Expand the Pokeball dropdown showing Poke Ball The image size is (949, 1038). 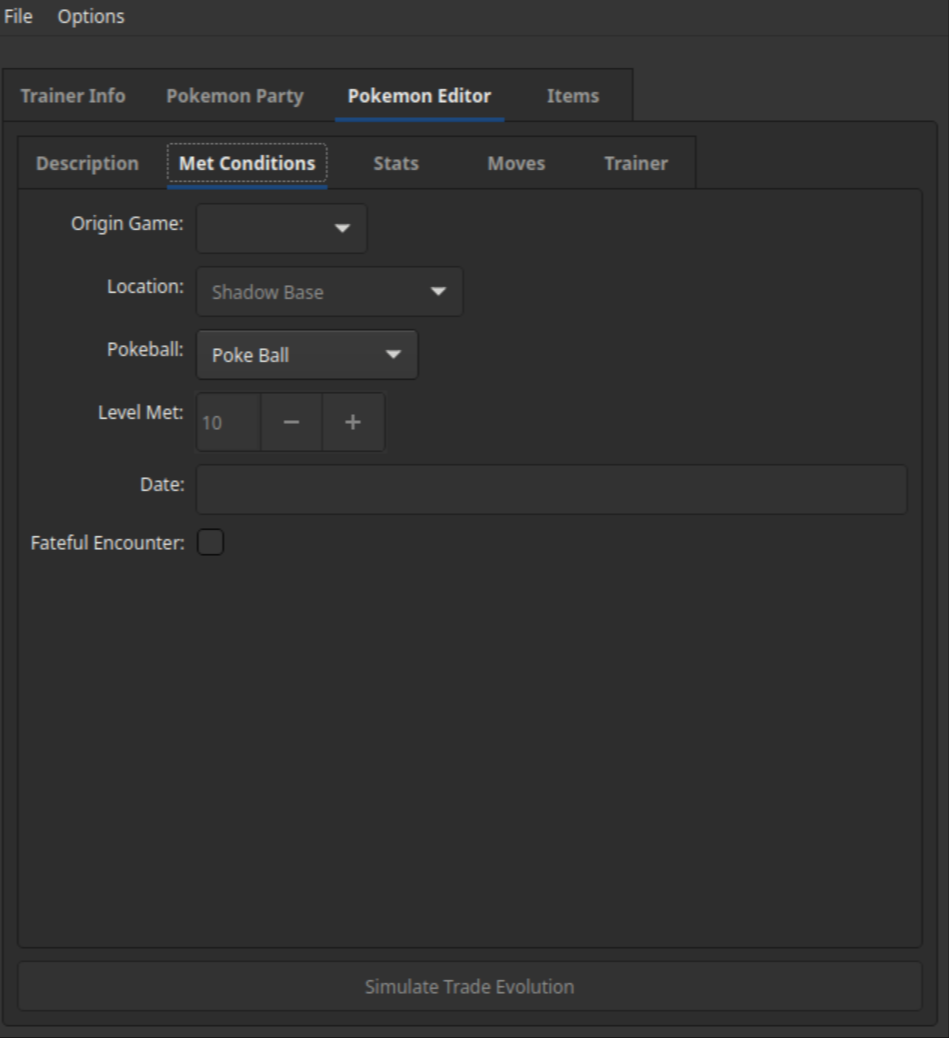(x=307, y=355)
